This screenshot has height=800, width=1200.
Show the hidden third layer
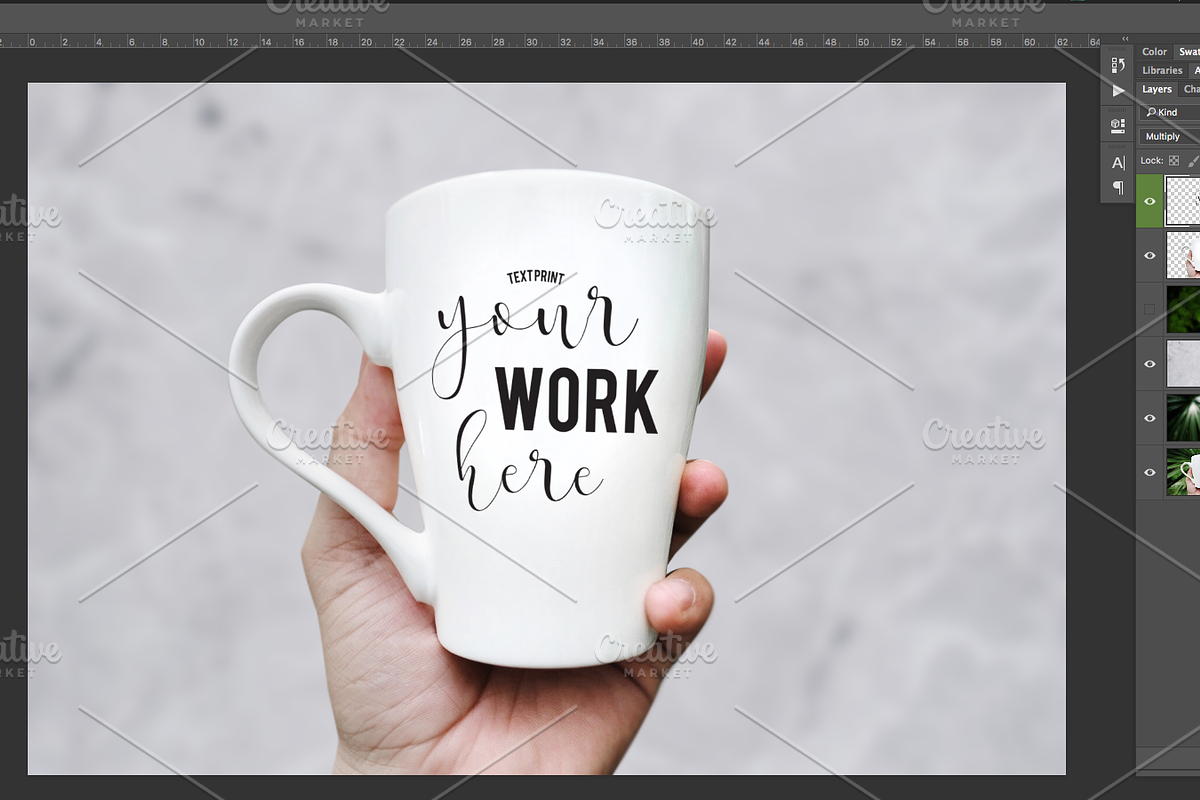[x=1148, y=309]
